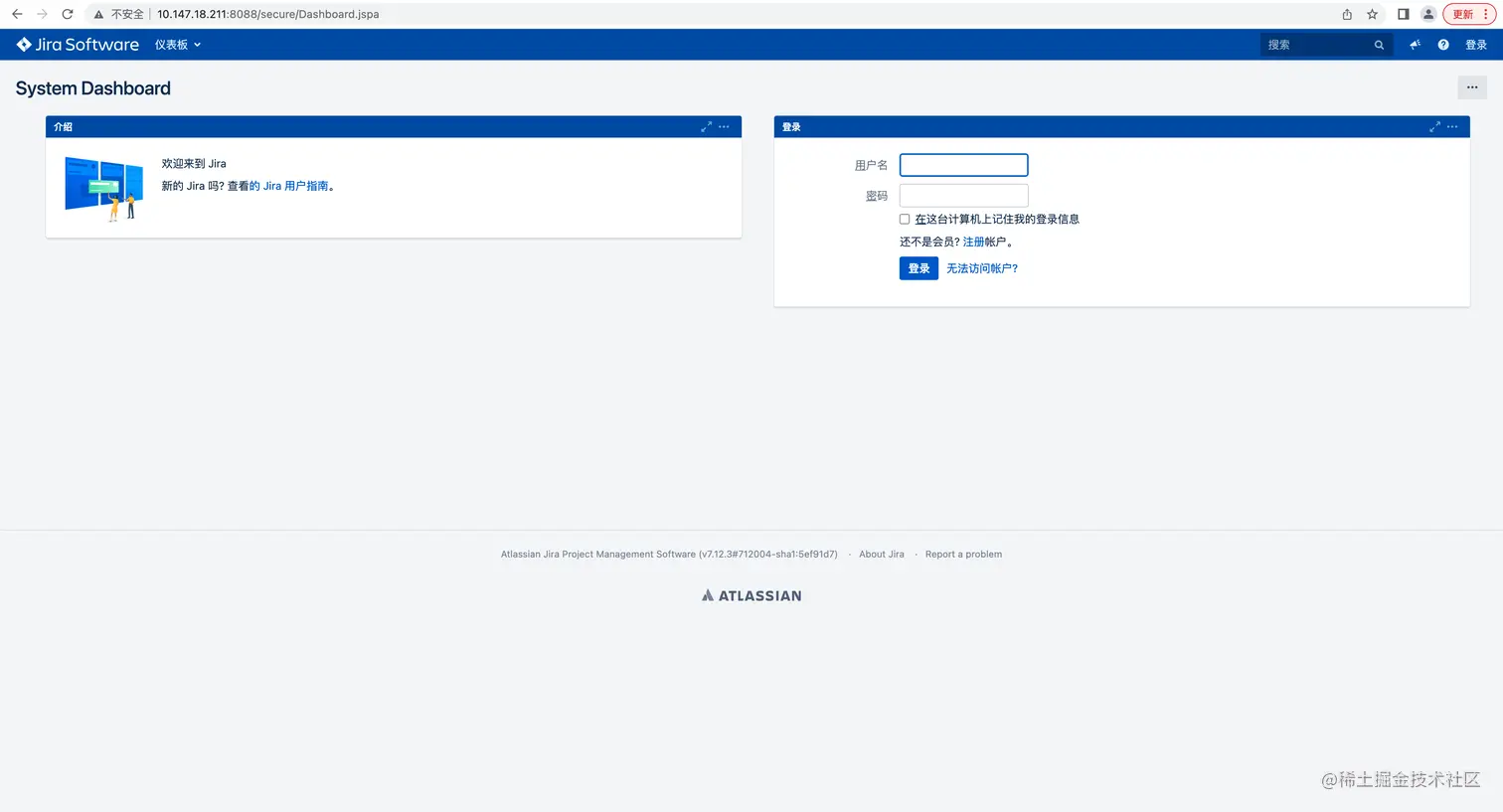Screen dimensions: 1503x812
Task: Click the System Dashboard heading
Action: (x=93, y=88)
